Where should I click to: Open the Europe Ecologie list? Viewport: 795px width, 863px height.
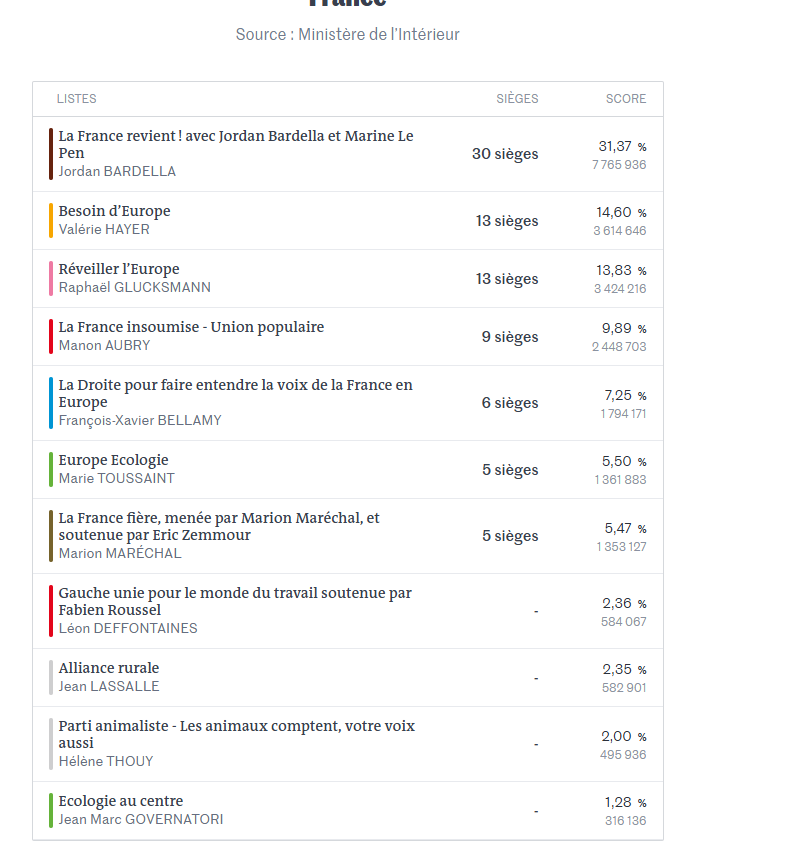(113, 460)
